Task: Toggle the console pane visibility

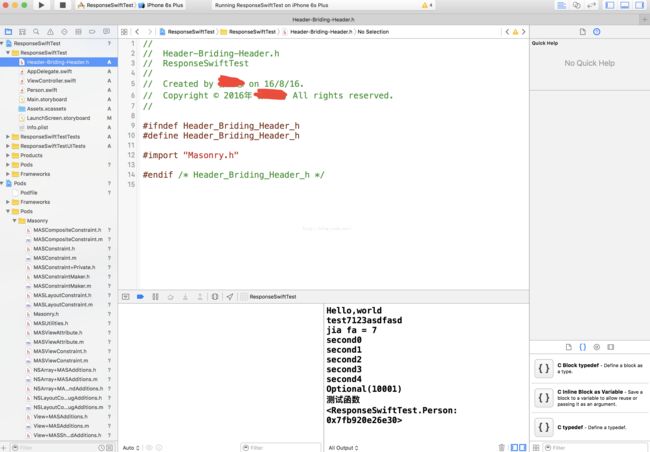Action: pos(522,447)
